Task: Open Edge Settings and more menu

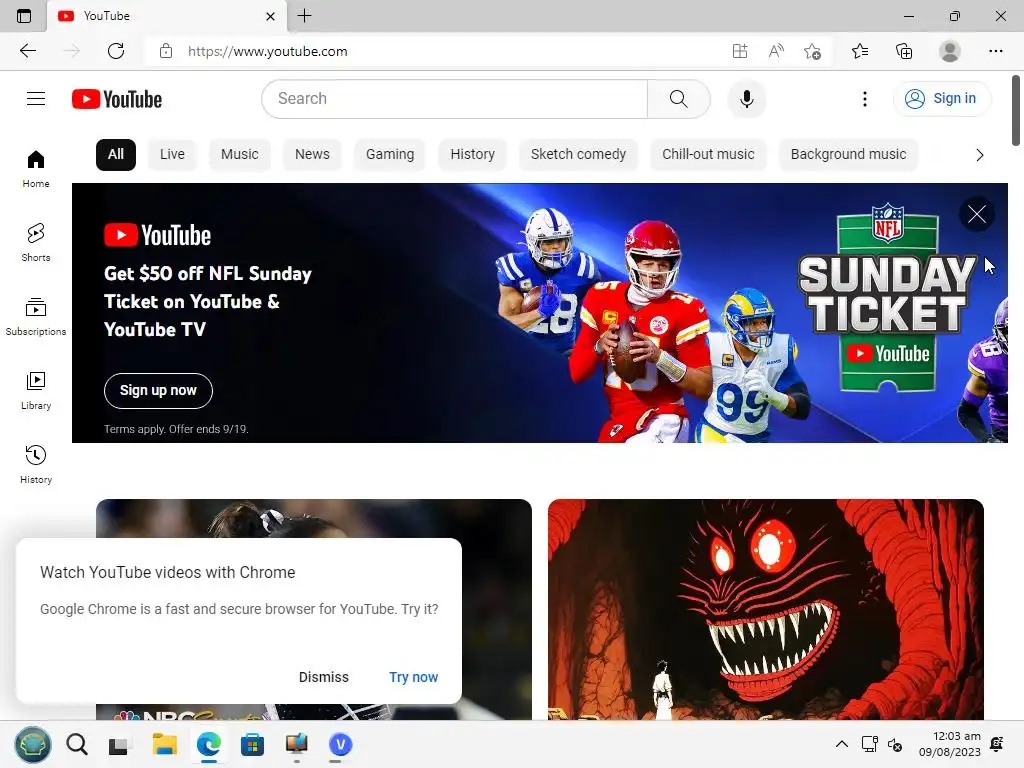Action: click(x=995, y=51)
